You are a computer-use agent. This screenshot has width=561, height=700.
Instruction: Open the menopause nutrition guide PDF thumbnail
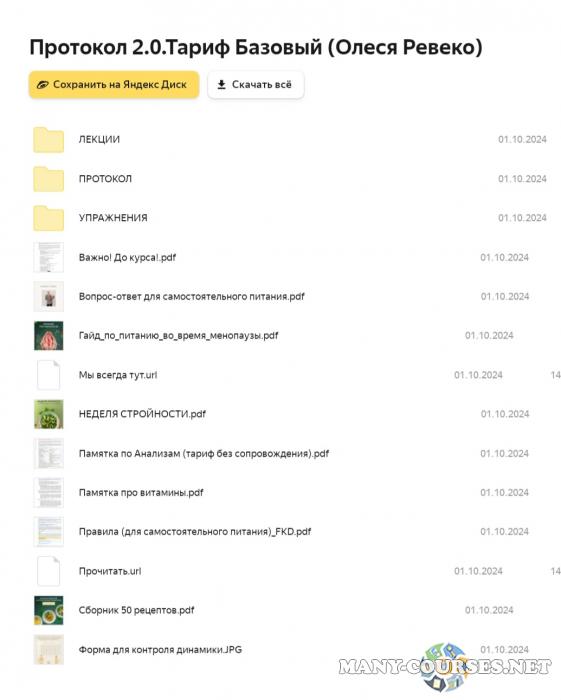coord(49,336)
